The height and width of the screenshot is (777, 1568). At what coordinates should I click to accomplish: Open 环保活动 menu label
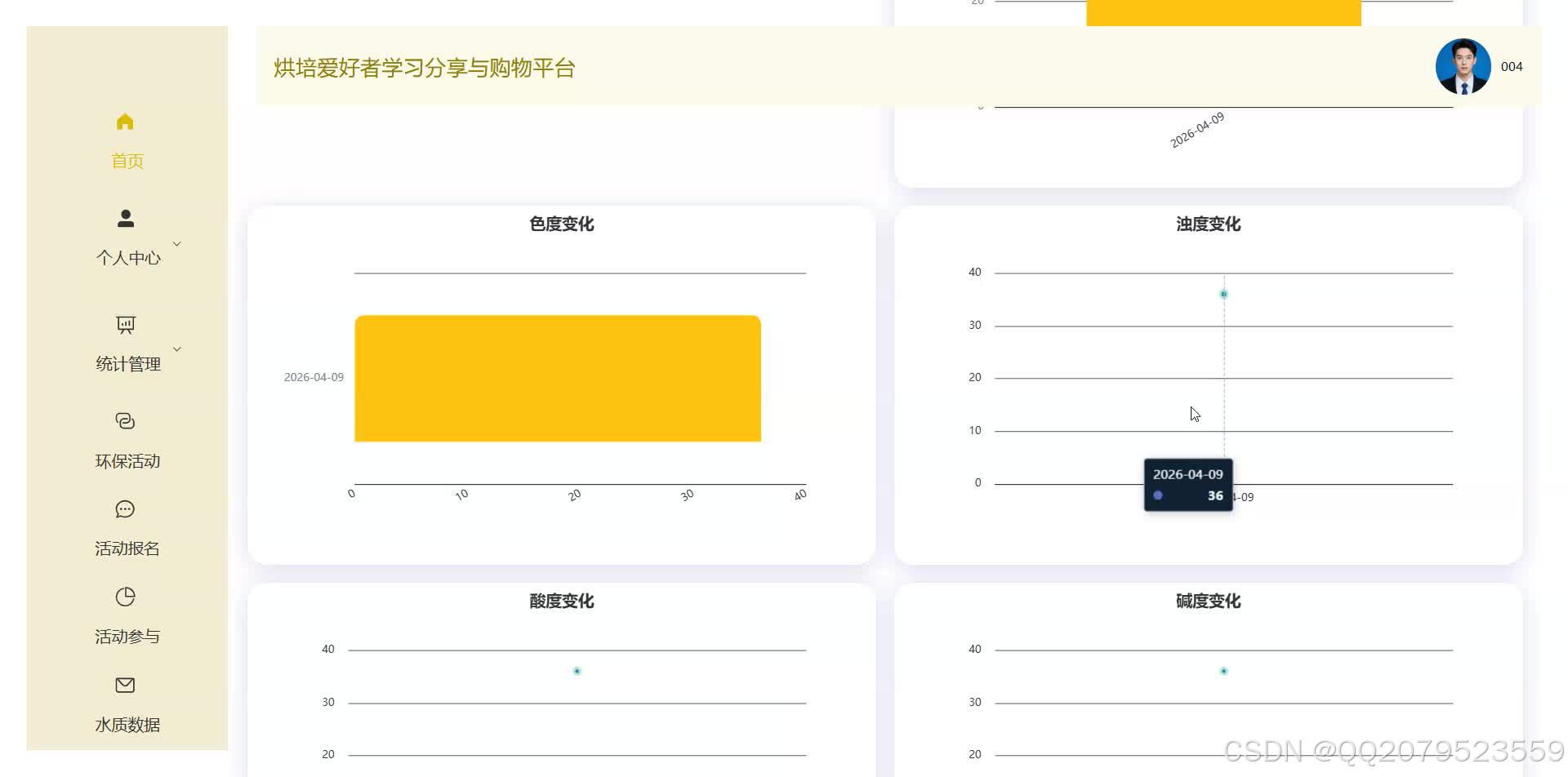point(127,461)
